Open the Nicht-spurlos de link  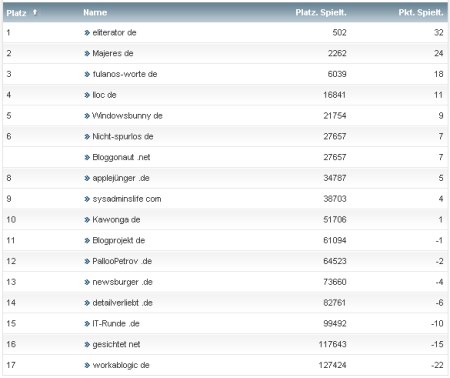click(x=123, y=136)
